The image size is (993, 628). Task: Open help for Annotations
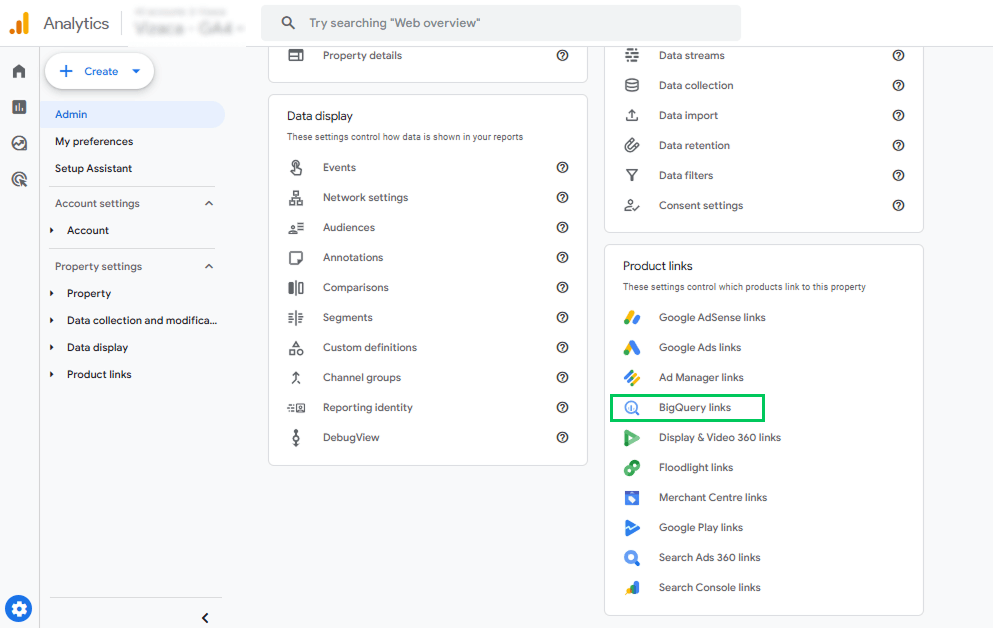pyautogui.click(x=562, y=257)
